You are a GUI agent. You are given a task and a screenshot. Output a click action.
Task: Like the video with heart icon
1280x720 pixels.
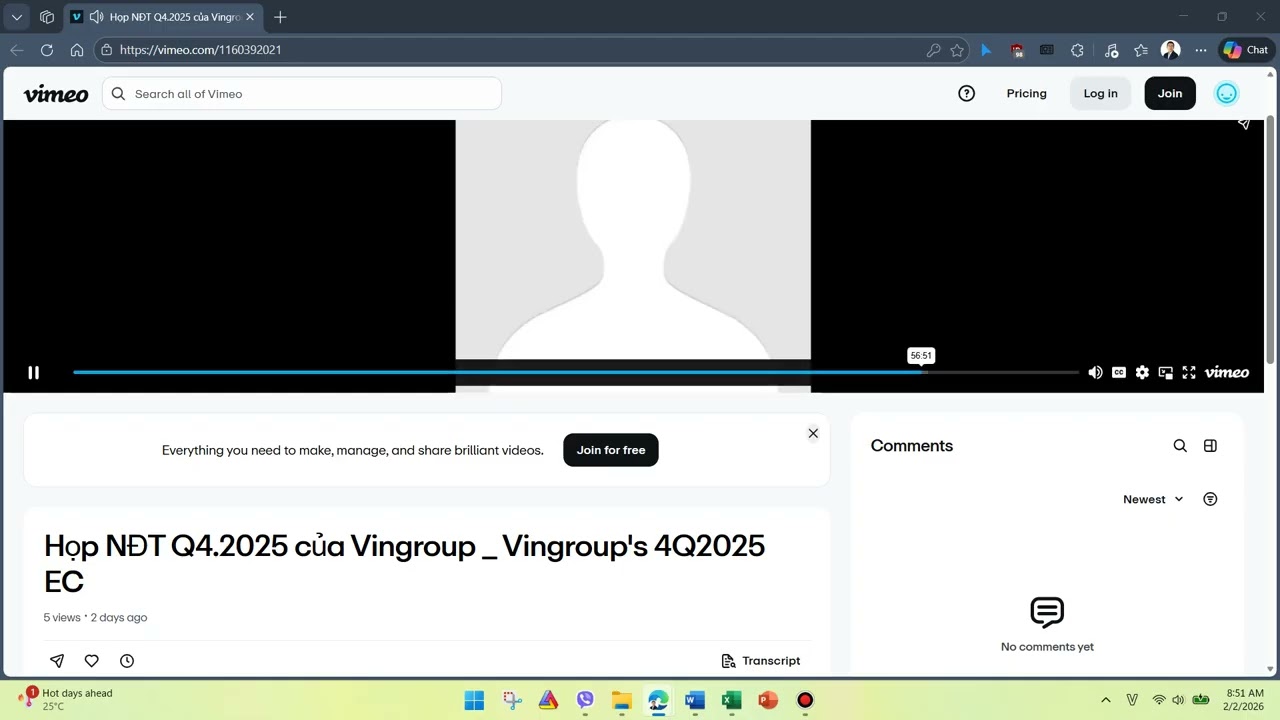pyautogui.click(x=92, y=661)
